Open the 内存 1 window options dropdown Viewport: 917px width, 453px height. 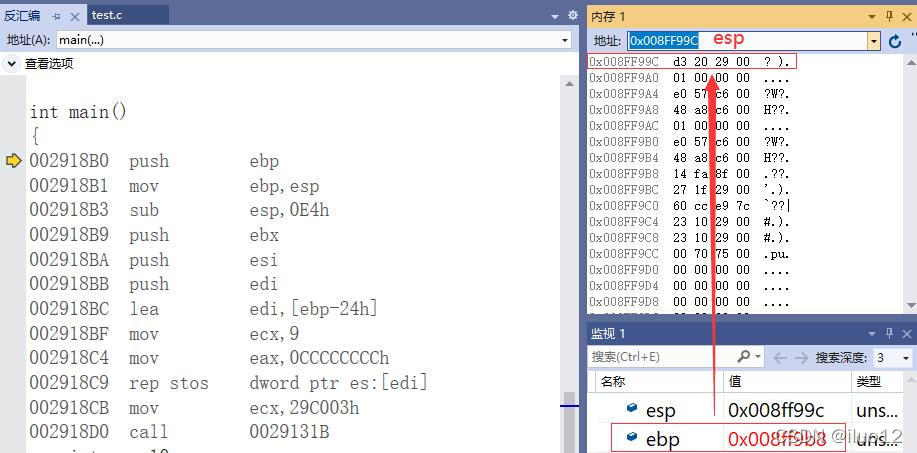click(872, 17)
